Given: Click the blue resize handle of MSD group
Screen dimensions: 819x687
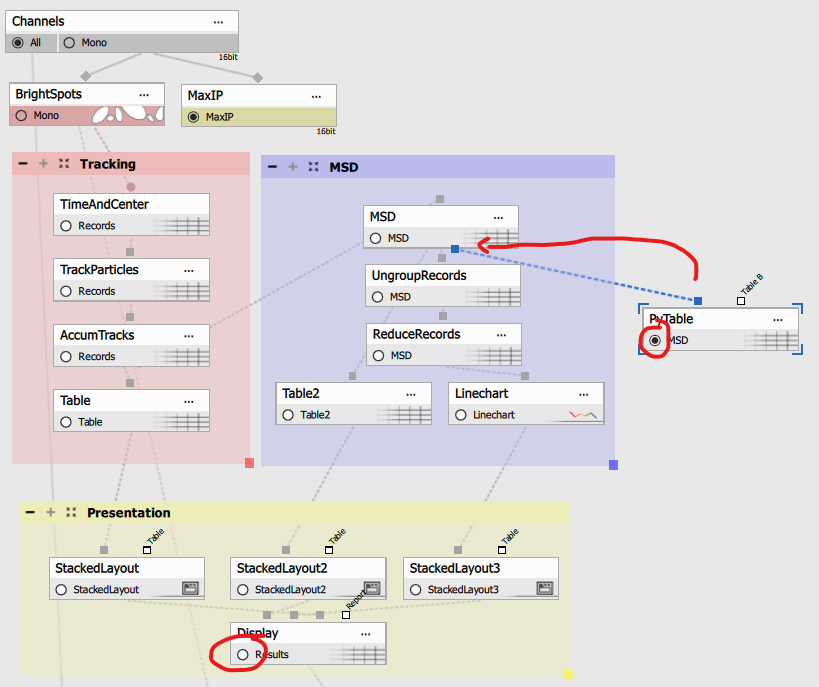Looking at the screenshot, I should 613,465.
